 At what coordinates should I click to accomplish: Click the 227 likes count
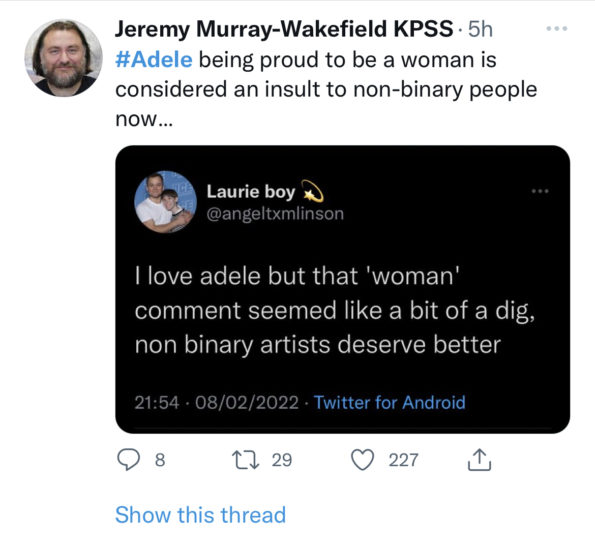coord(403,460)
